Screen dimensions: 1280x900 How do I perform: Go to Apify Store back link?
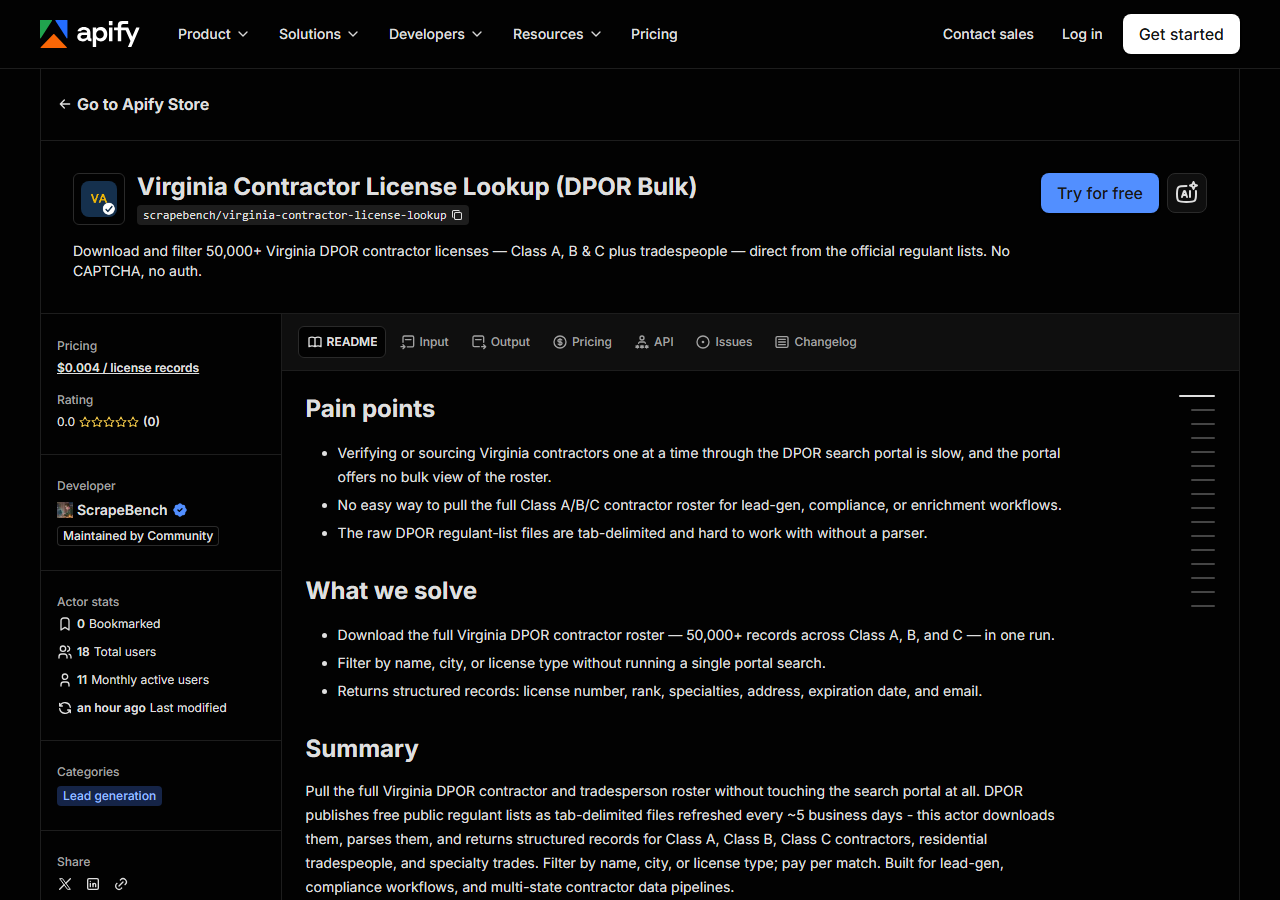click(134, 104)
